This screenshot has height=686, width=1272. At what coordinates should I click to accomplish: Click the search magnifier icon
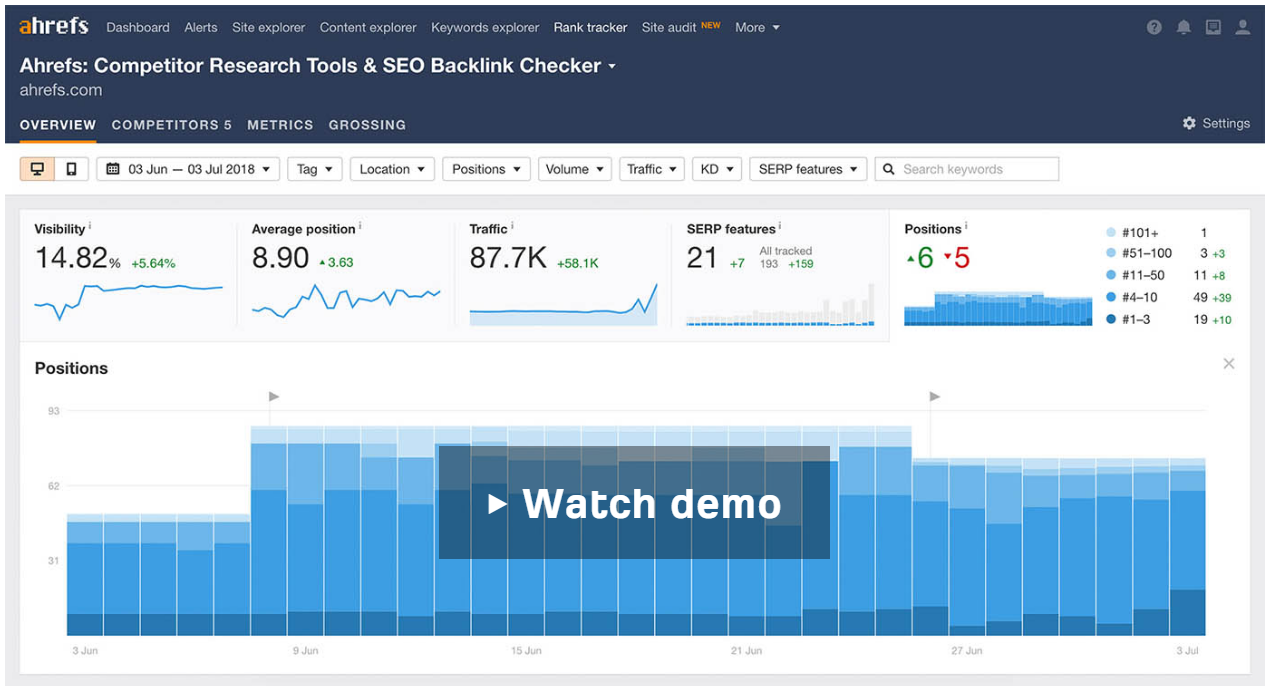click(889, 169)
